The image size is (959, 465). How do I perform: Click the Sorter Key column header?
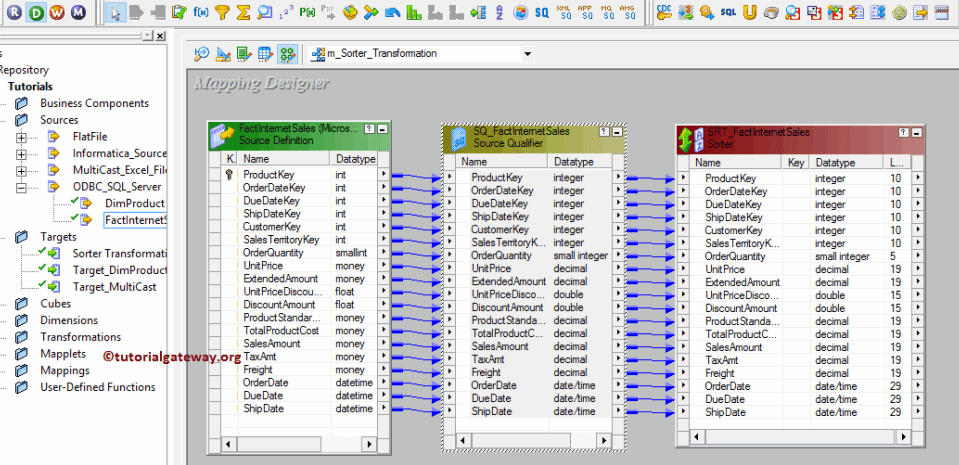[x=796, y=163]
